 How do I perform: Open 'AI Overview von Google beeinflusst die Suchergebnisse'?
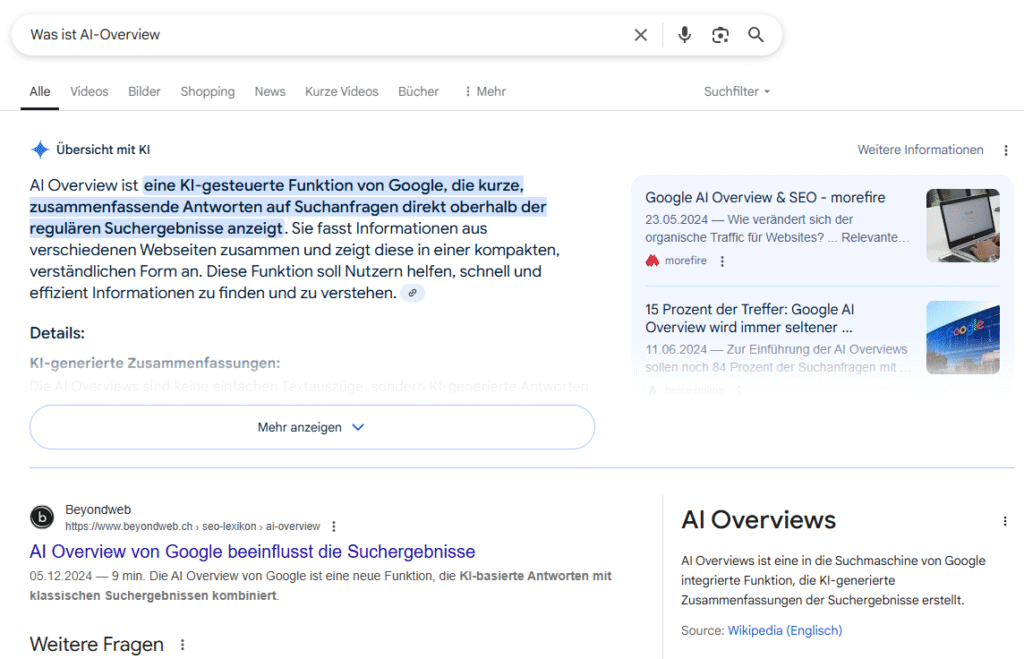point(252,552)
